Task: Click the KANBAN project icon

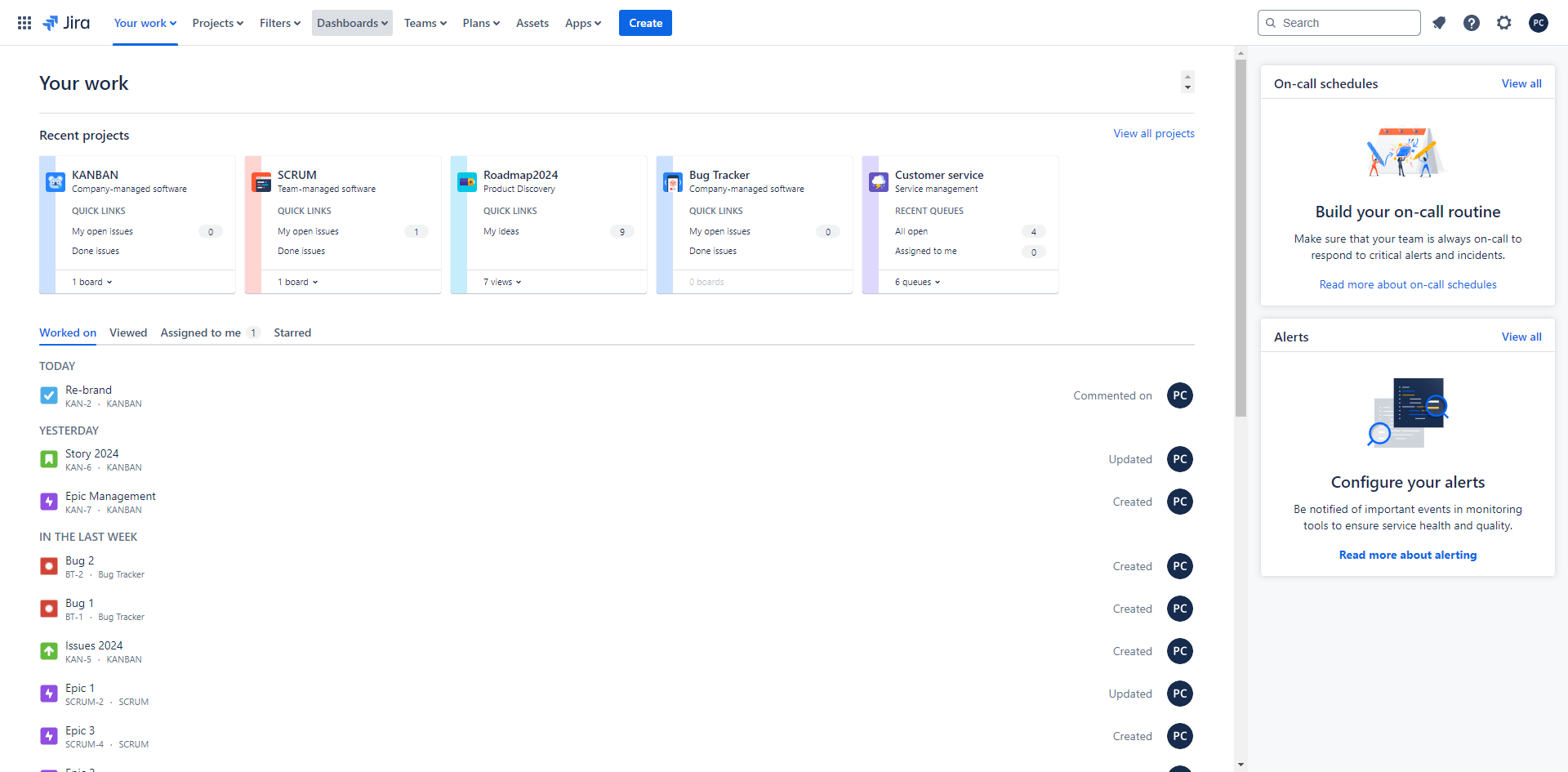Action: [56, 182]
